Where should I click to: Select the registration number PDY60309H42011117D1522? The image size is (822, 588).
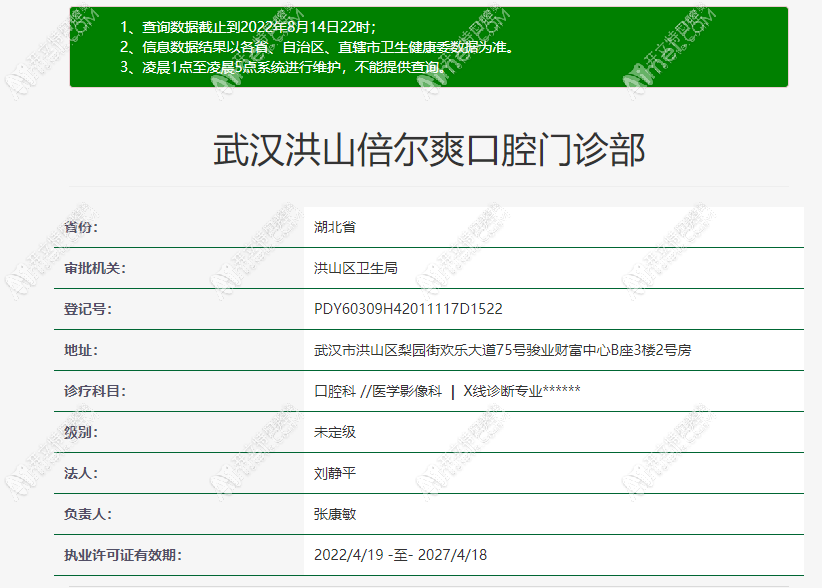click(x=408, y=309)
